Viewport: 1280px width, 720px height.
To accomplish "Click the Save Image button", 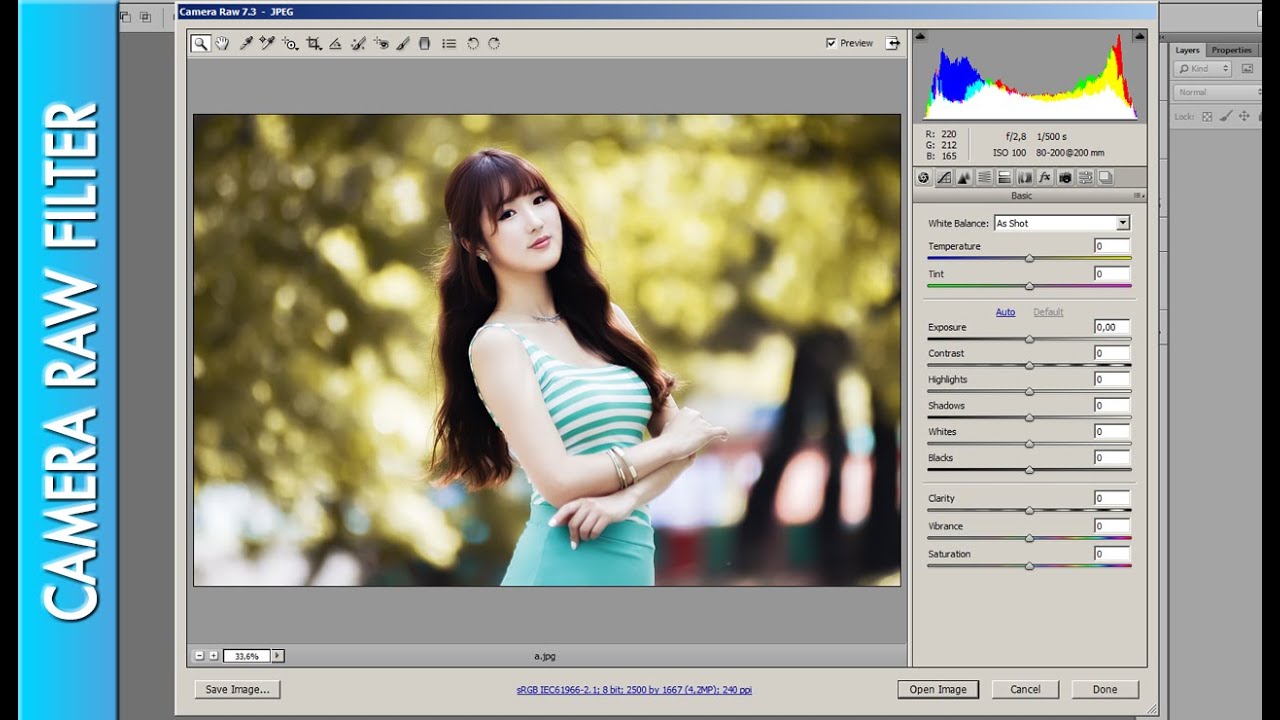I will [x=237, y=689].
